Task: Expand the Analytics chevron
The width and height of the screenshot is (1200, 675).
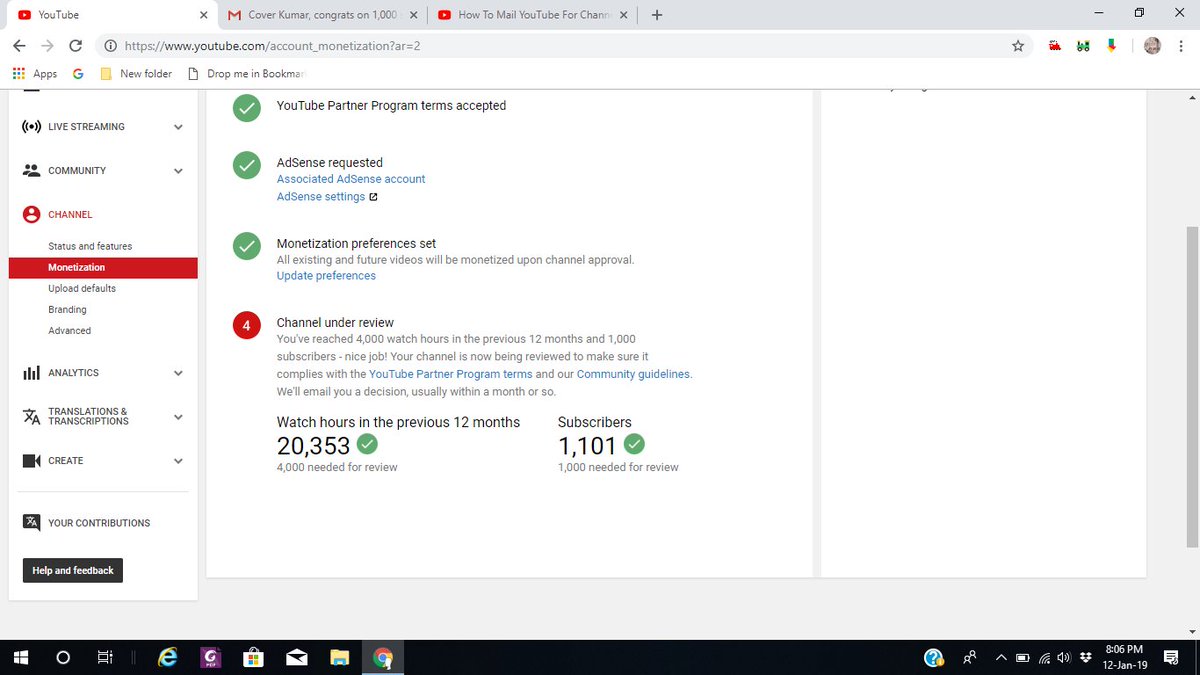Action: tap(178, 373)
